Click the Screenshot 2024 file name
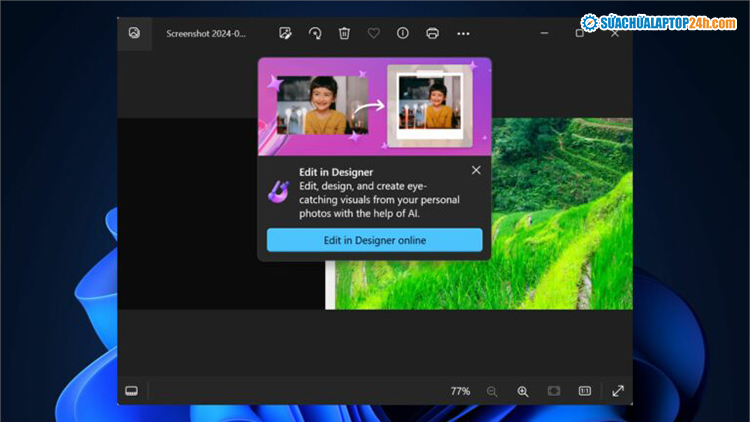The width and height of the screenshot is (750, 422). (206, 33)
